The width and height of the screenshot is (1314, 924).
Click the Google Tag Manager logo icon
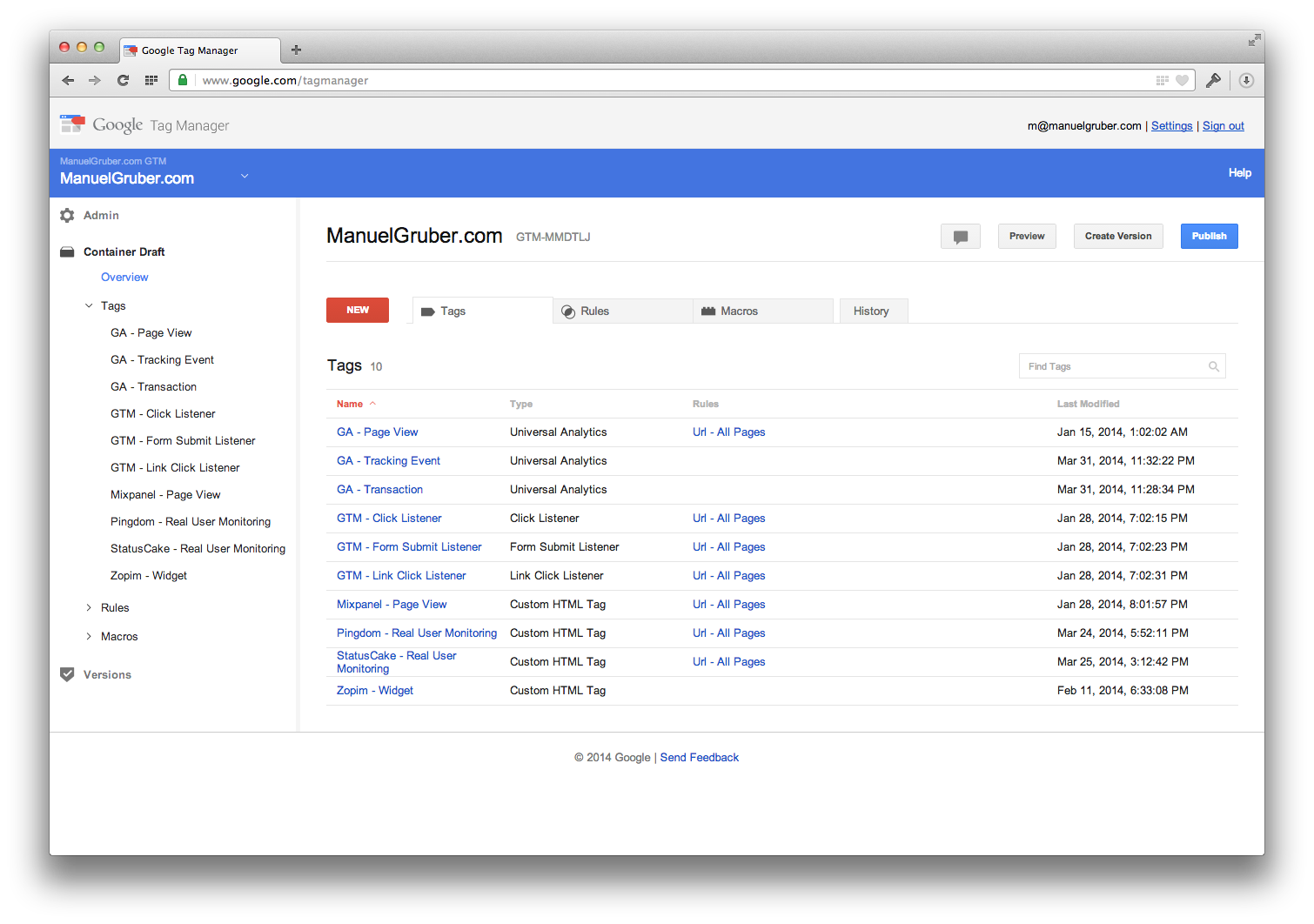(x=72, y=124)
